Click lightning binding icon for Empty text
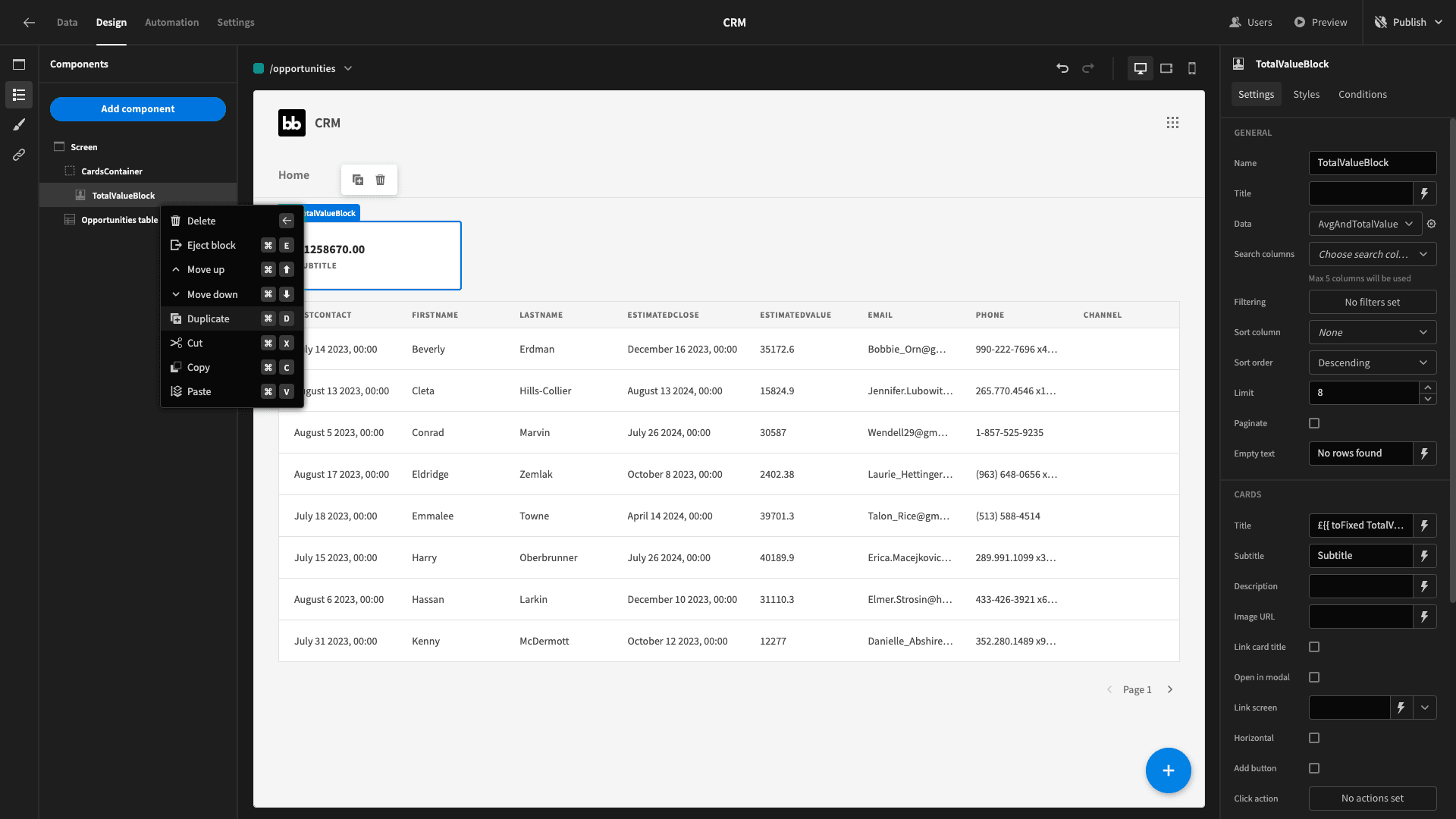Viewport: 1456px width, 819px height. click(1425, 453)
